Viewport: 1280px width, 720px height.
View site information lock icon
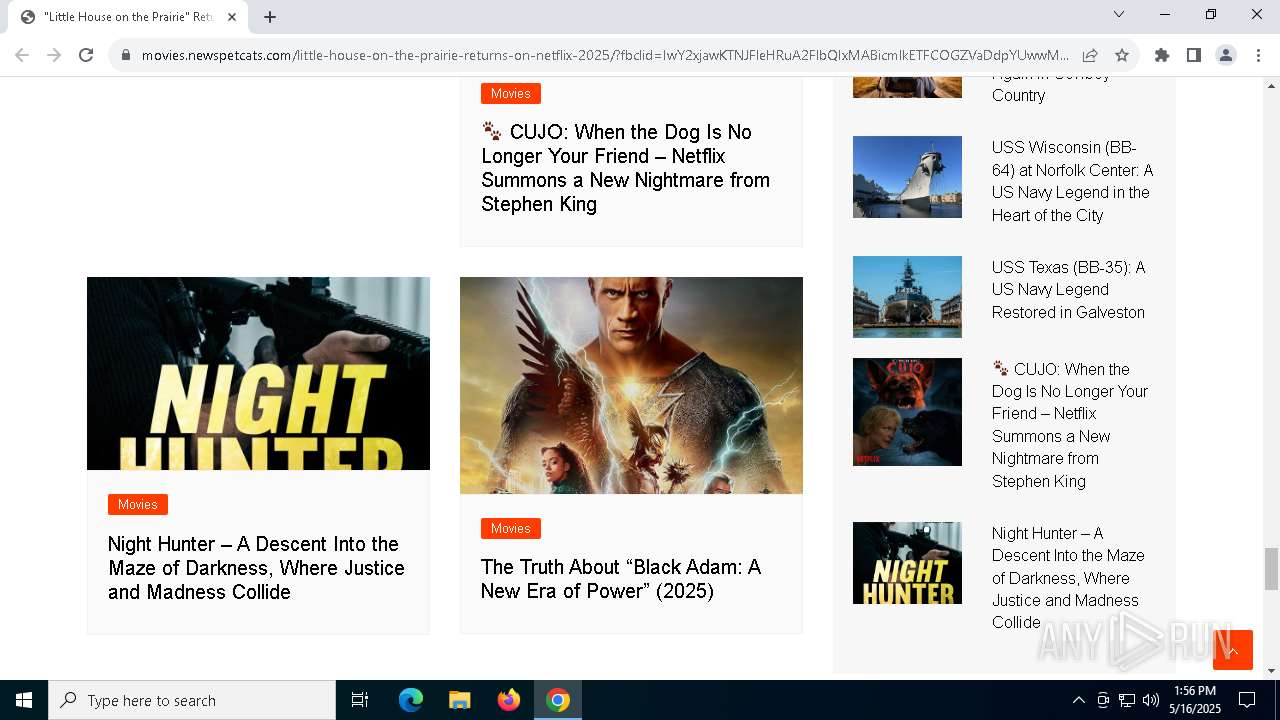[126, 55]
